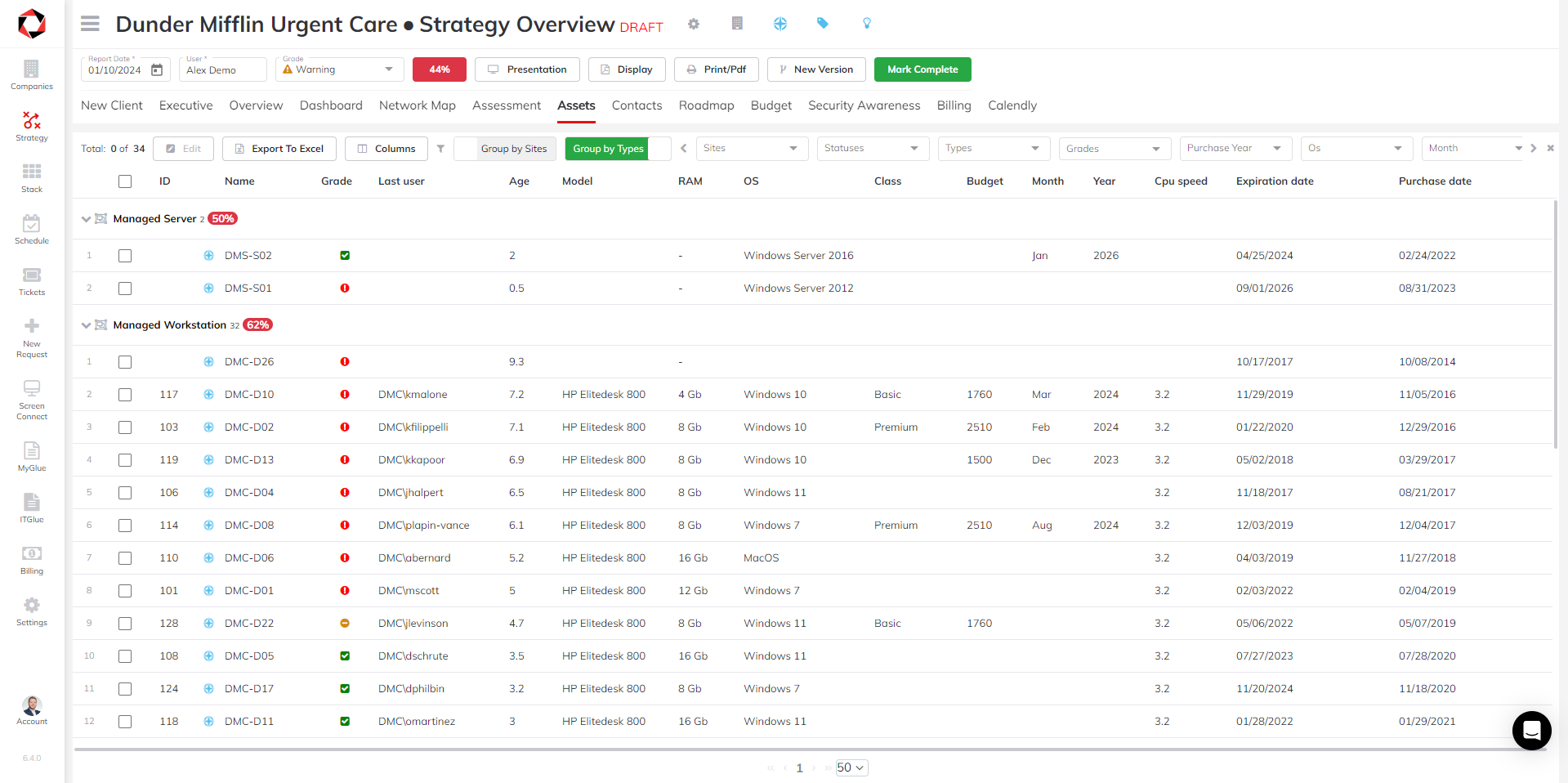The height and width of the screenshot is (783, 1568).
Task: Open the Schedule sidebar section
Action: click(x=32, y=230)
